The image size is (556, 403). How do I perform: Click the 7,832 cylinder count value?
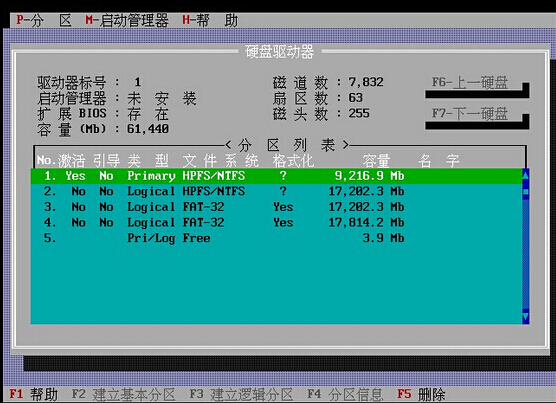pyautogui.click(x=366, y=82)
